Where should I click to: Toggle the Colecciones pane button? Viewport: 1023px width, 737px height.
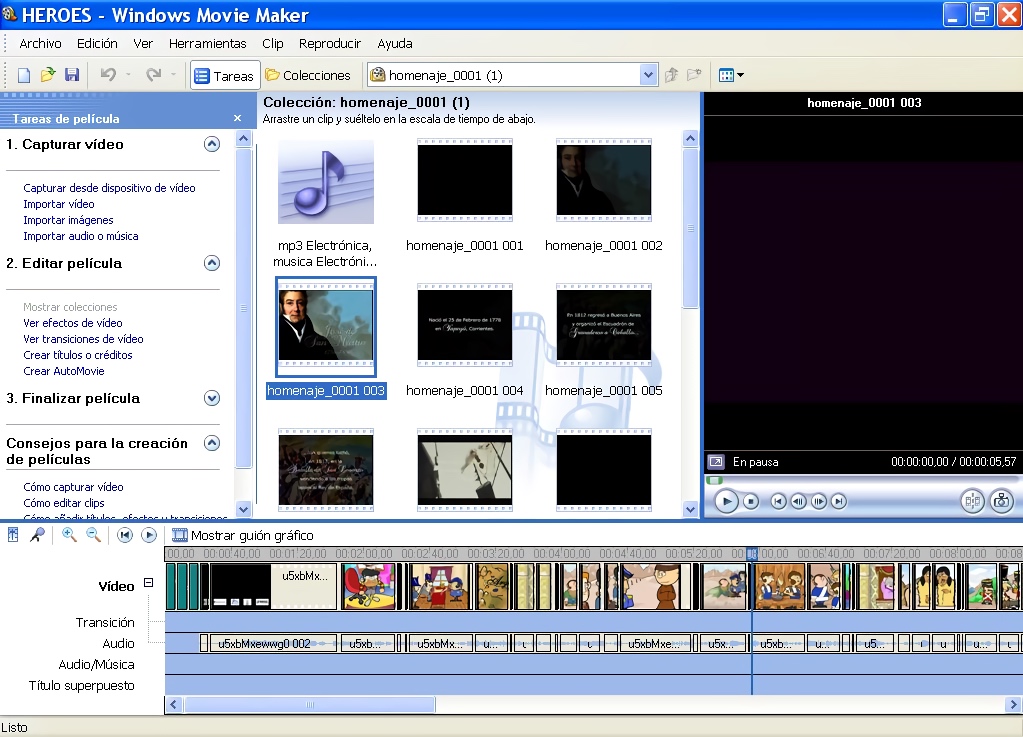[308, 76]
